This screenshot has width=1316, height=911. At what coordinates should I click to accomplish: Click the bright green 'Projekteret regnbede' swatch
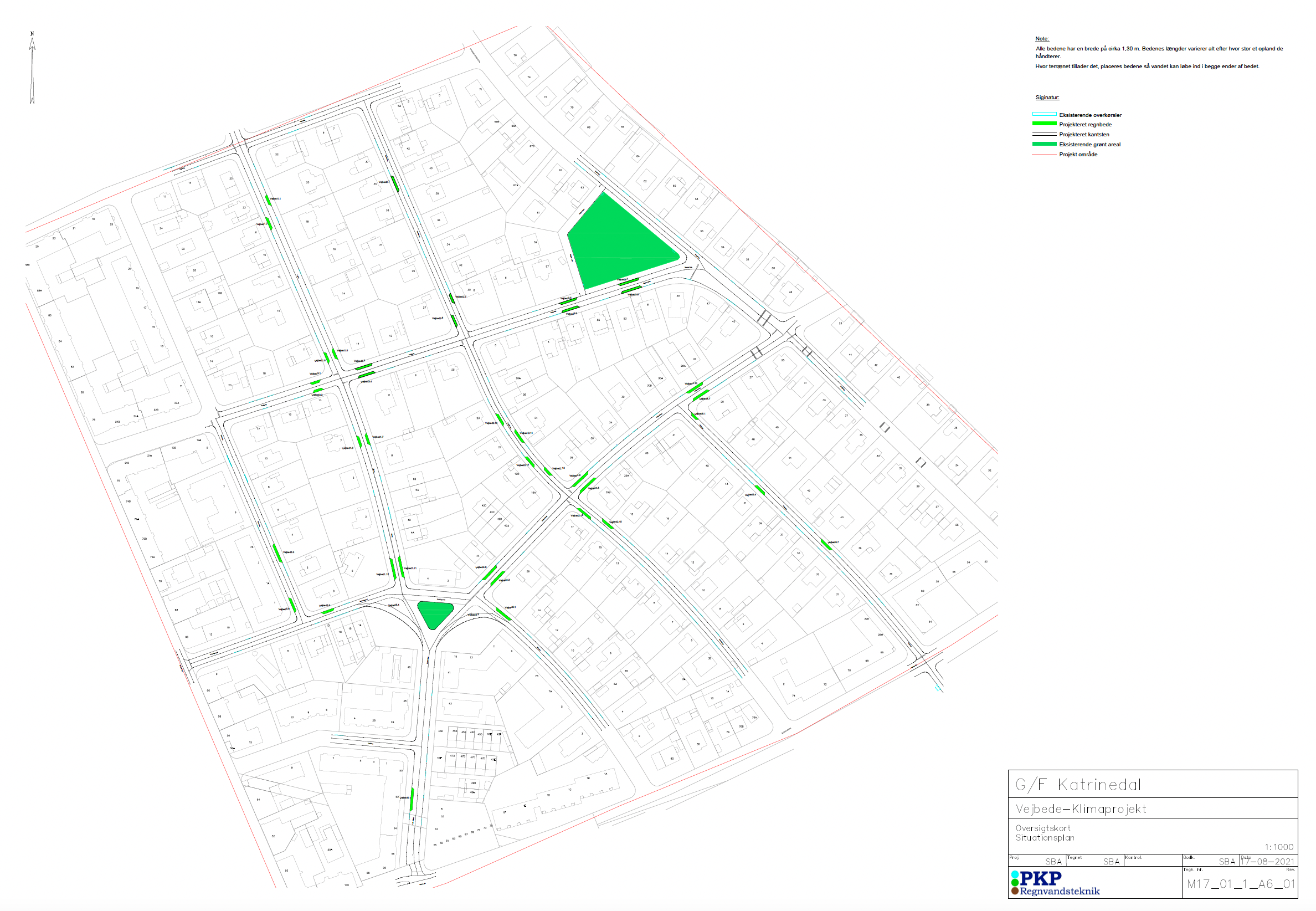1045,124
